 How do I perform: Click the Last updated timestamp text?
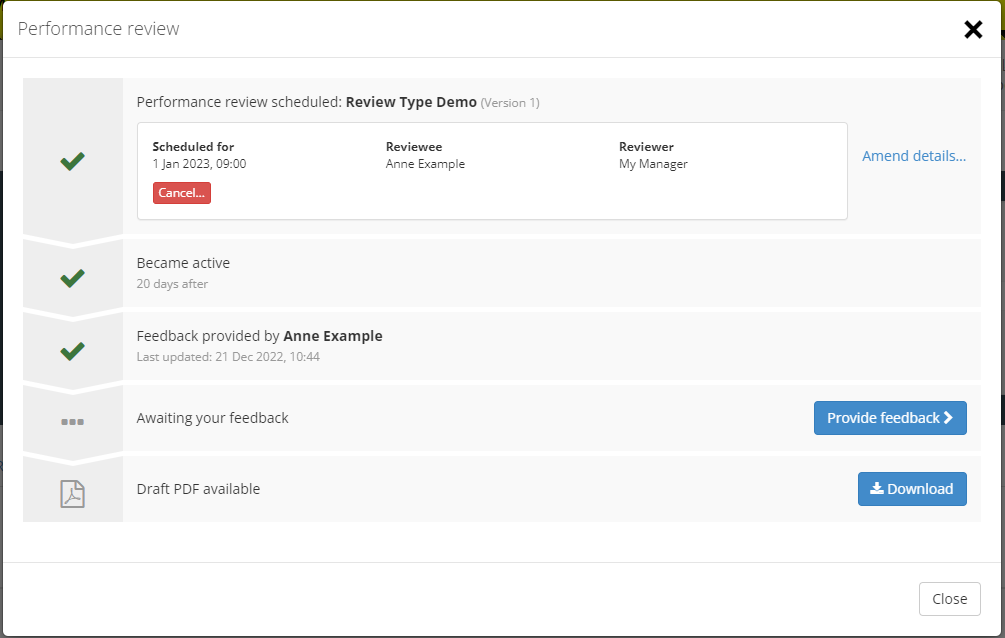pyautogui.click(x=228, y=357)
